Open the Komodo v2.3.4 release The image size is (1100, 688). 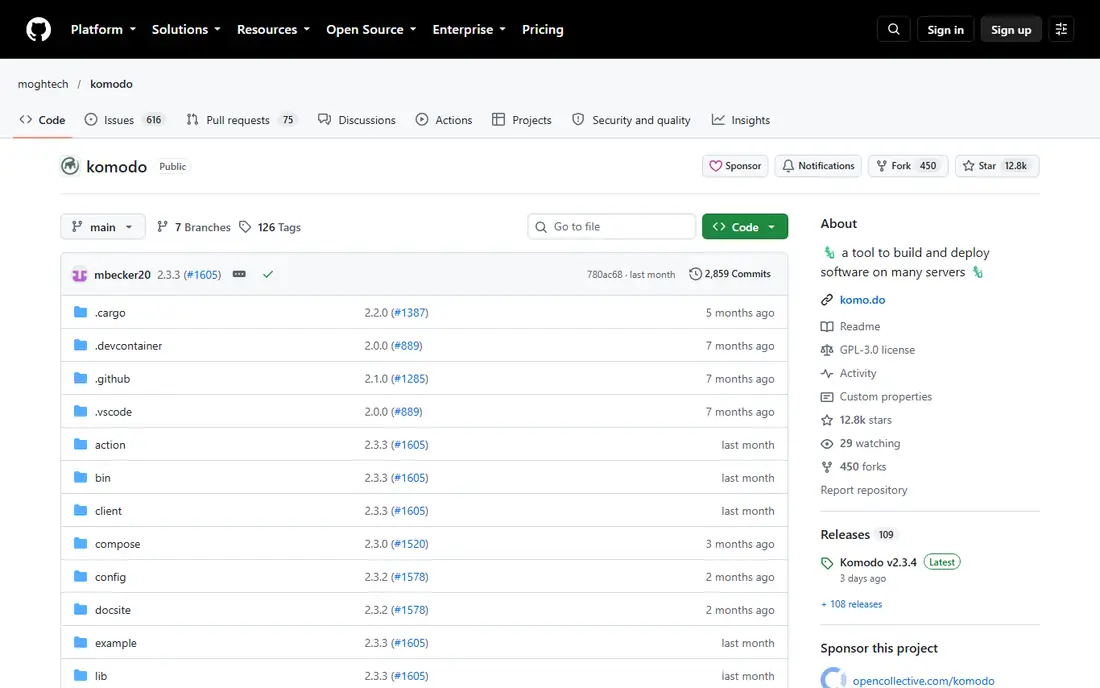tap(878, 562)
